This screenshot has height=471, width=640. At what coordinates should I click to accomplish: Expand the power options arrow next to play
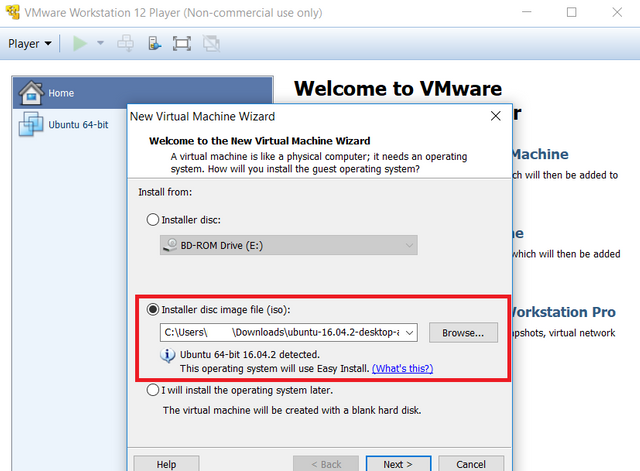(x=100, y=43)
